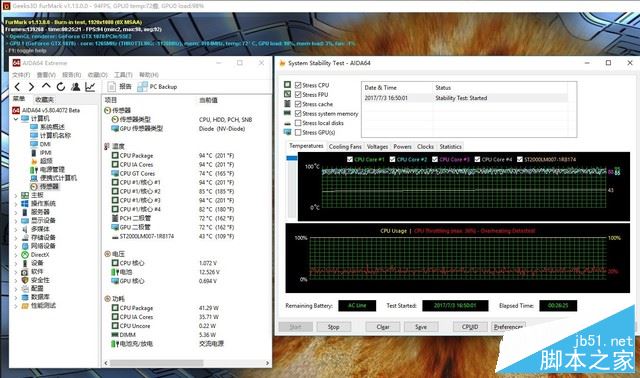Viewport: 640px width, 378px height.
Task: Open the graph chart toolbar icon
Action: (90, 87)
